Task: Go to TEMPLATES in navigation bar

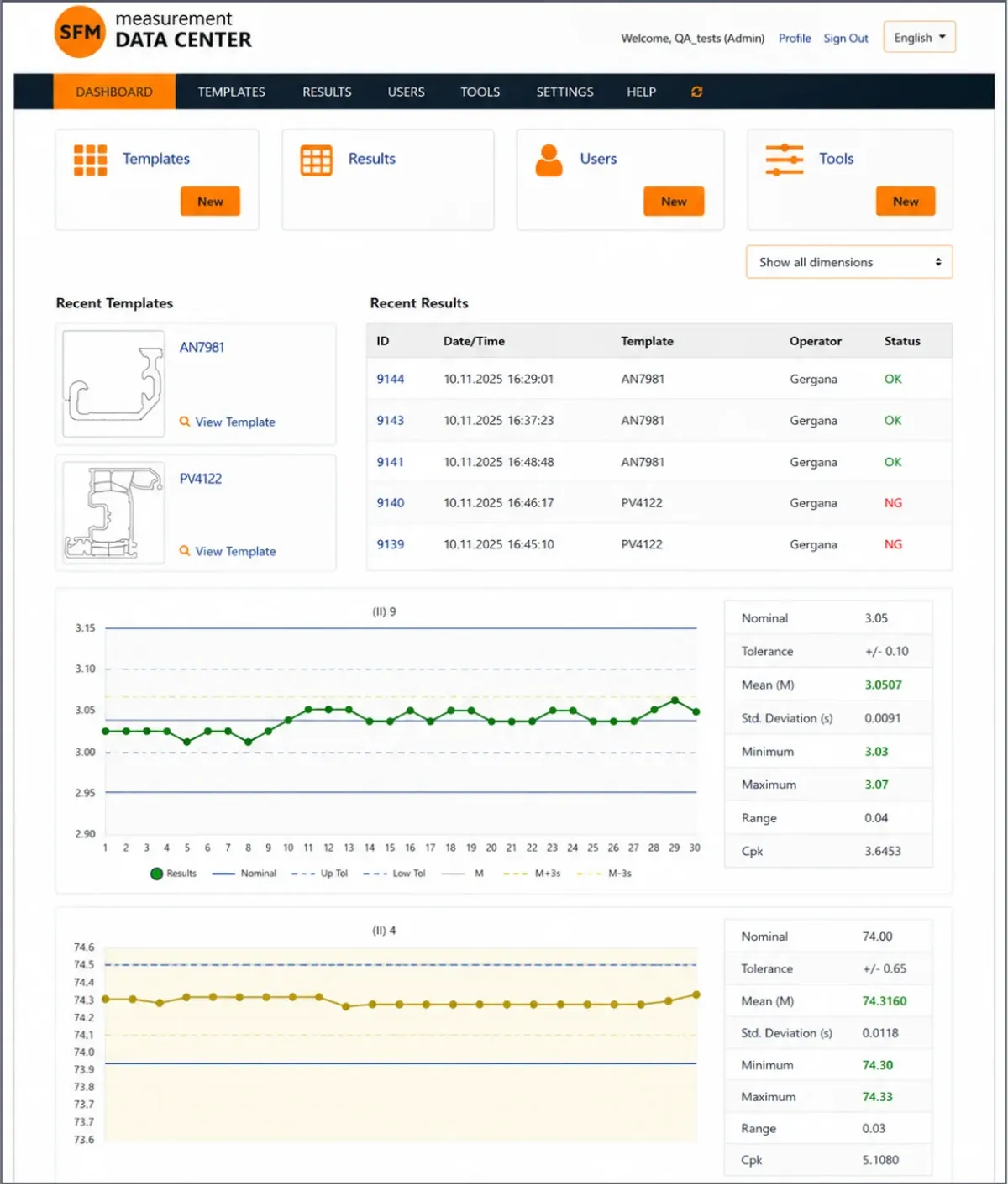Action: [231, 92]
